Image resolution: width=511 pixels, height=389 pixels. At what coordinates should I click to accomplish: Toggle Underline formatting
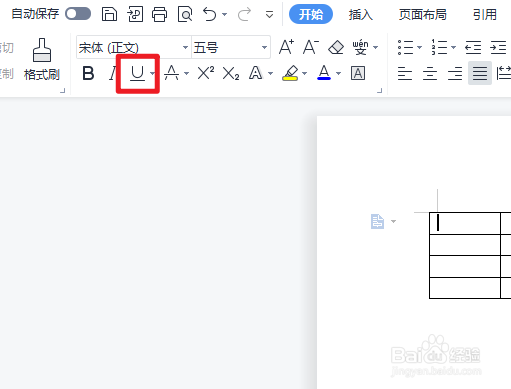(x=137, y=73)
